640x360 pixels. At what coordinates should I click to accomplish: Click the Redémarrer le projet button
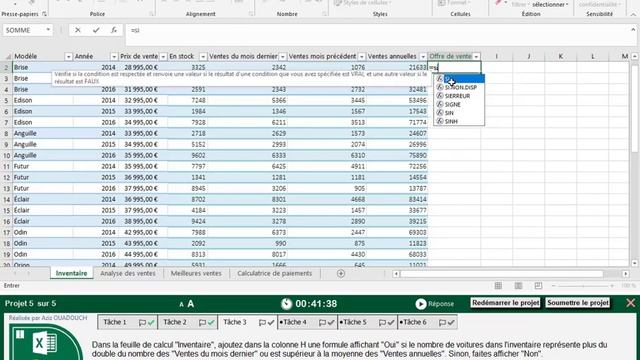point(506,303)
